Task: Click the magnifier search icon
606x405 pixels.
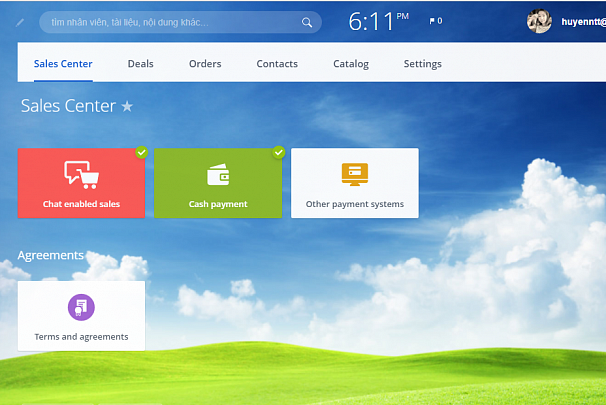Action: (307, 22)
